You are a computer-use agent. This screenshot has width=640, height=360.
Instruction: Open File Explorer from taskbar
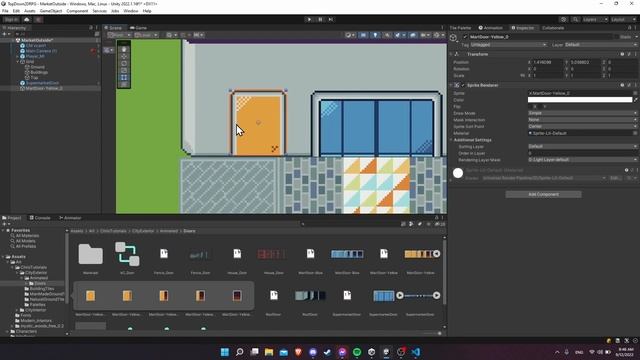[x=269, y=352]
